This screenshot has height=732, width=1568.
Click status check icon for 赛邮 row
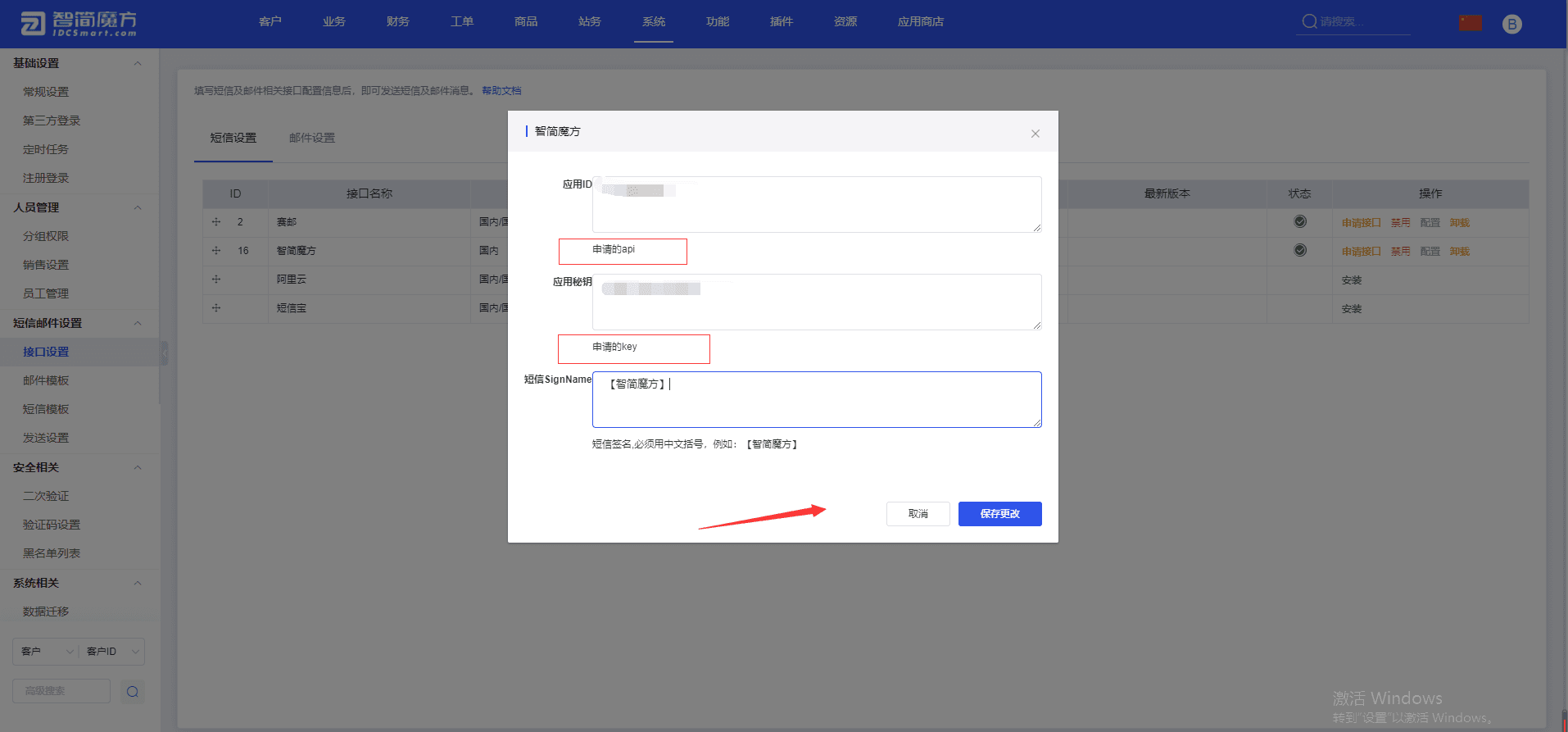(x=1300, y=221)
